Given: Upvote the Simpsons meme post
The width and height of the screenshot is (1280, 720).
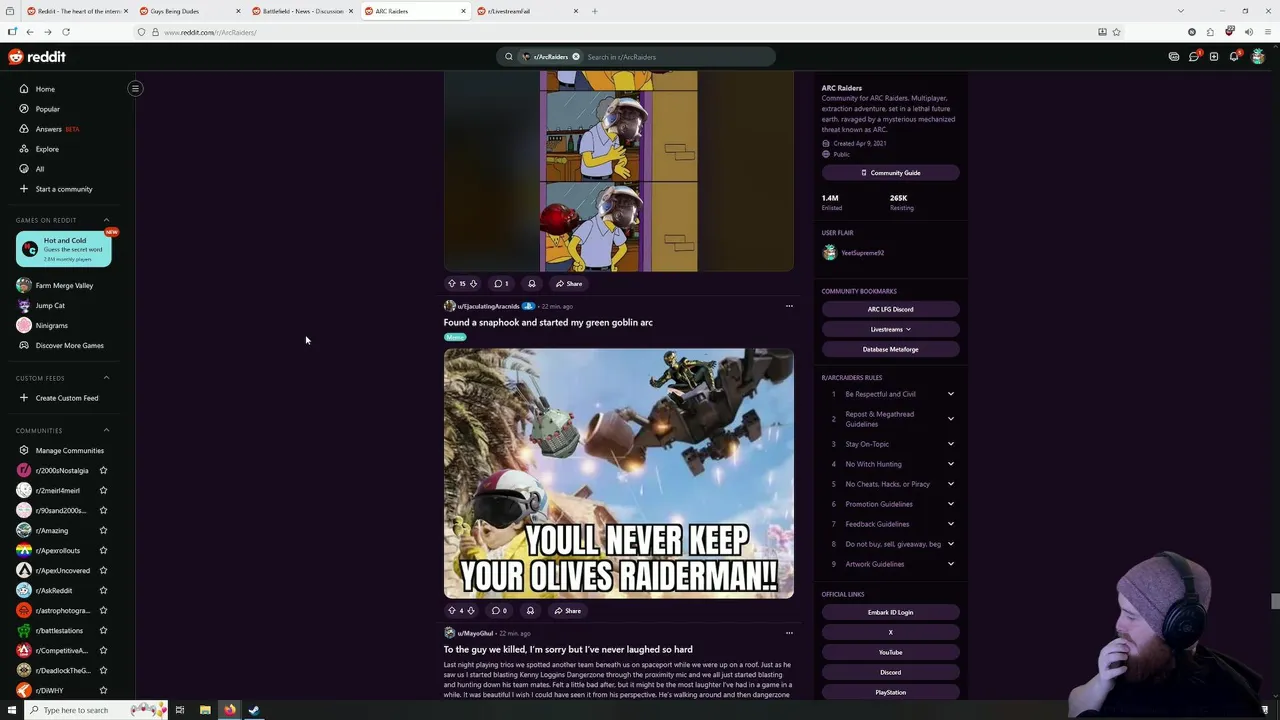Looking at the screenshot, I should (x=451, y=284).
